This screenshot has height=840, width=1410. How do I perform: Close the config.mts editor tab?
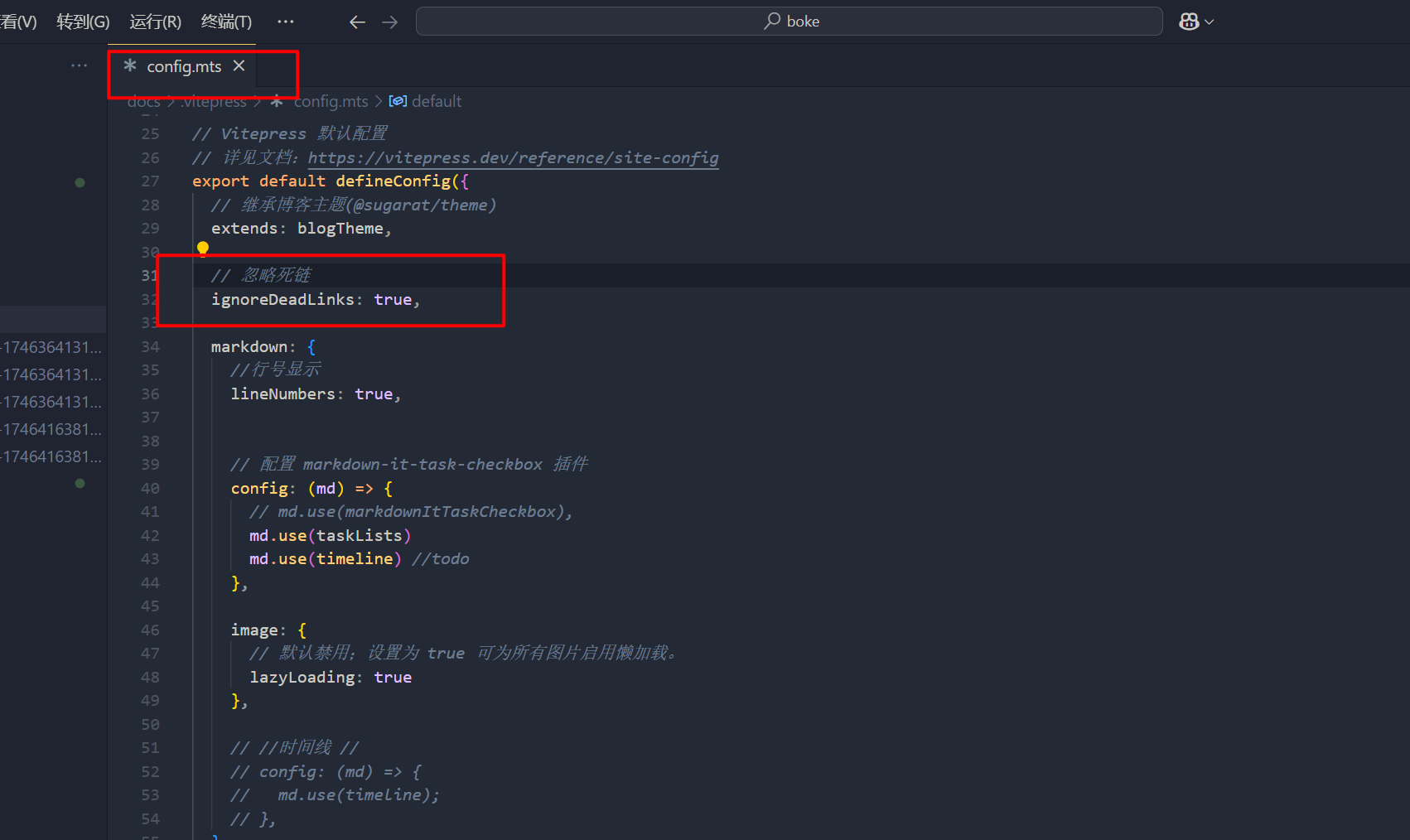239,66
